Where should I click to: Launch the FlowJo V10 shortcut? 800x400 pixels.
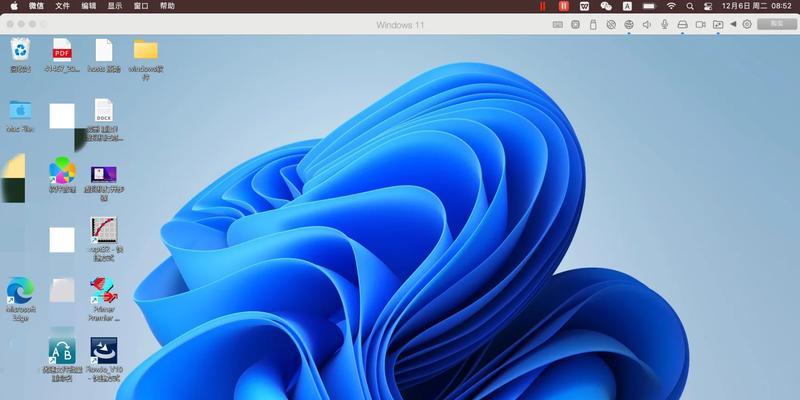[104, 359]
